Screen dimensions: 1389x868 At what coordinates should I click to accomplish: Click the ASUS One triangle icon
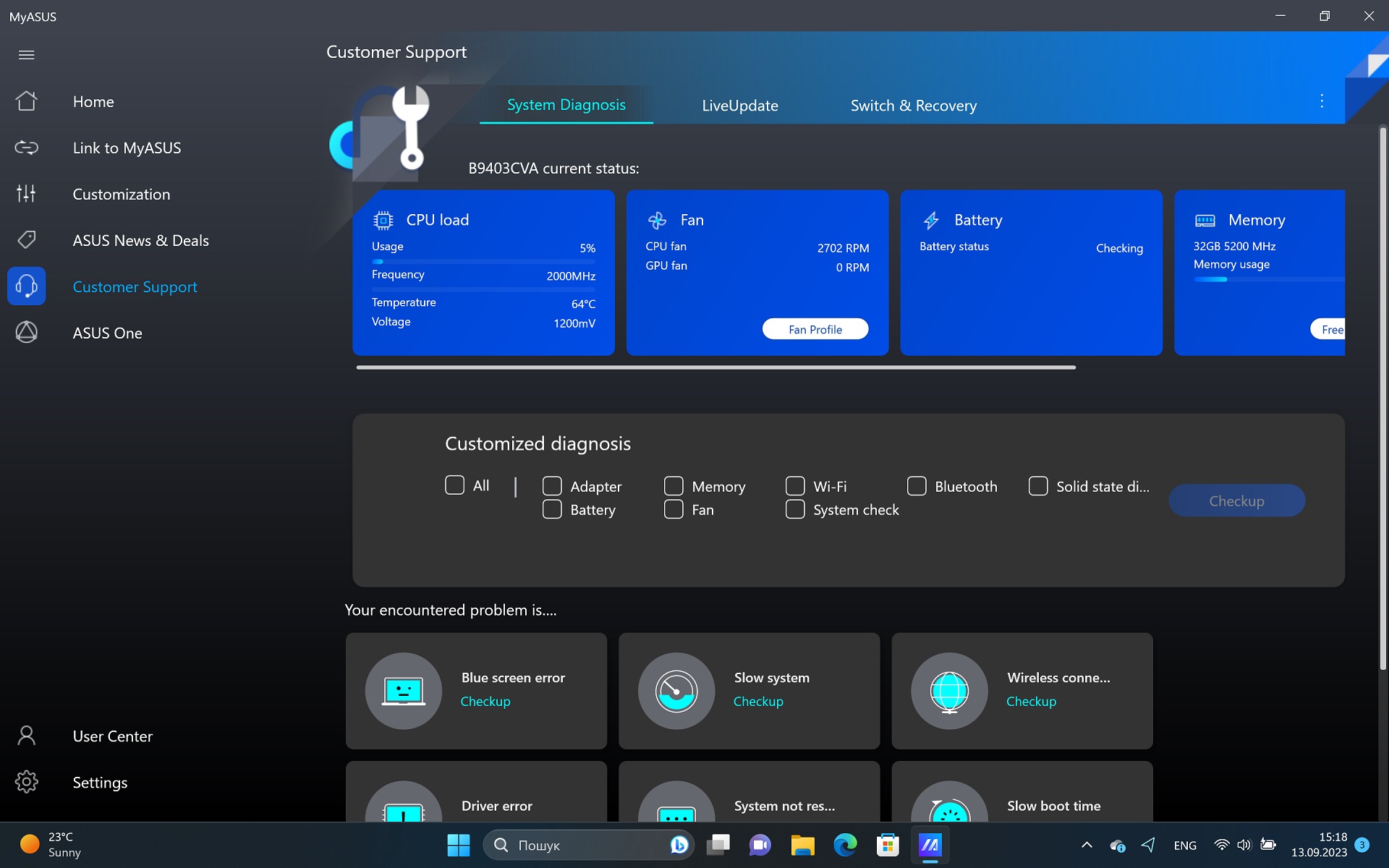(x=27, y=333)
